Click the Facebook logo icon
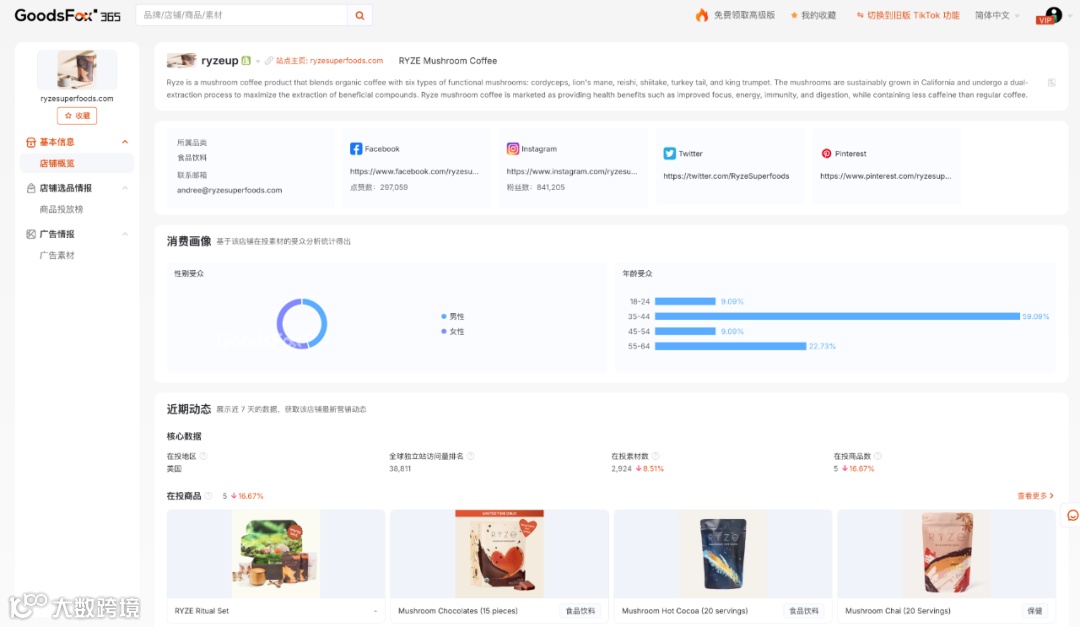Image resolution: width=1080 pixels, height=627 pixels. tap(356, 149)
